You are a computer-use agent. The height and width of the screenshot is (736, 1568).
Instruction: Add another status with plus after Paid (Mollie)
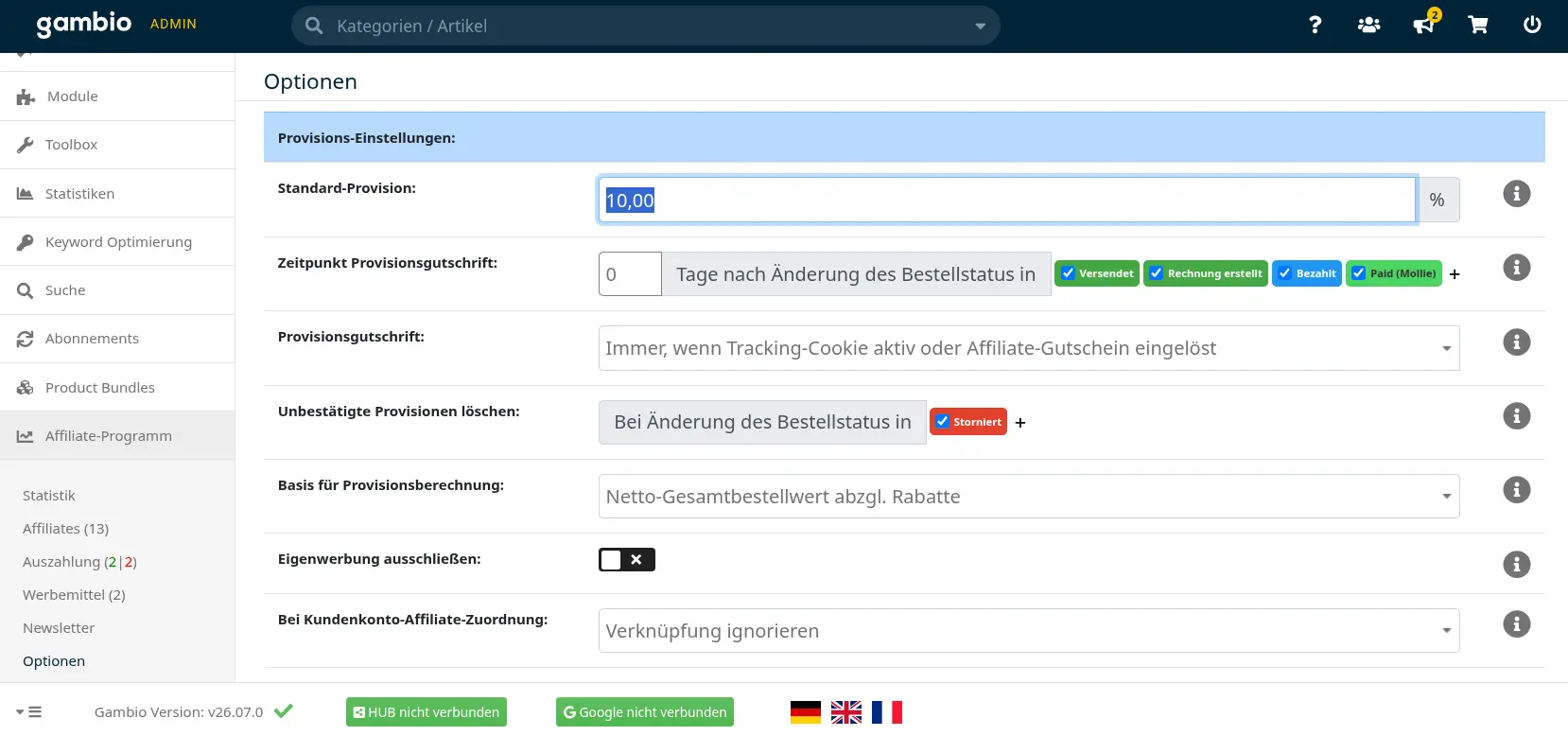point(1455,274)
